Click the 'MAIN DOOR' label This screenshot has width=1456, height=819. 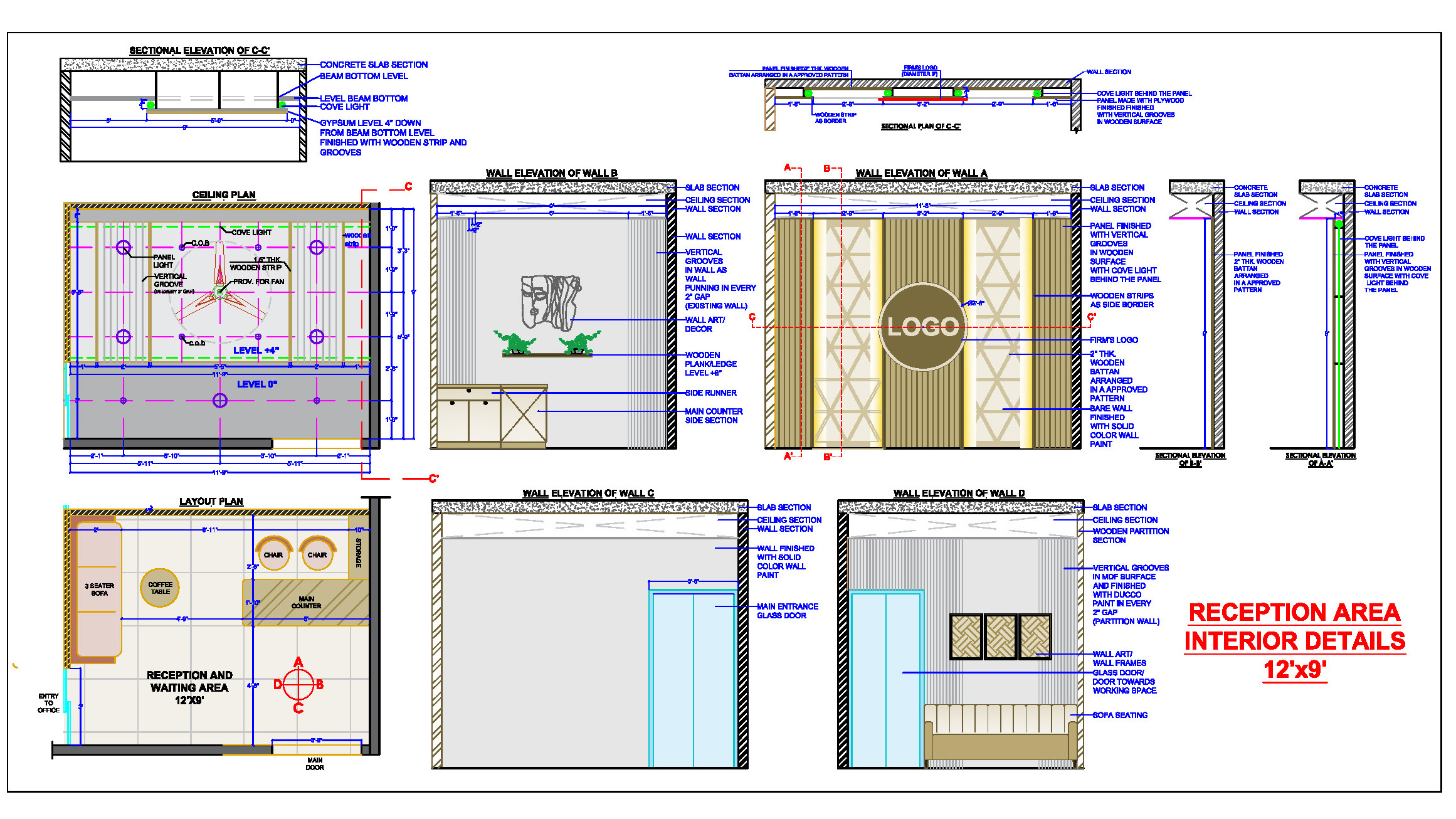[x=315, y=763]
